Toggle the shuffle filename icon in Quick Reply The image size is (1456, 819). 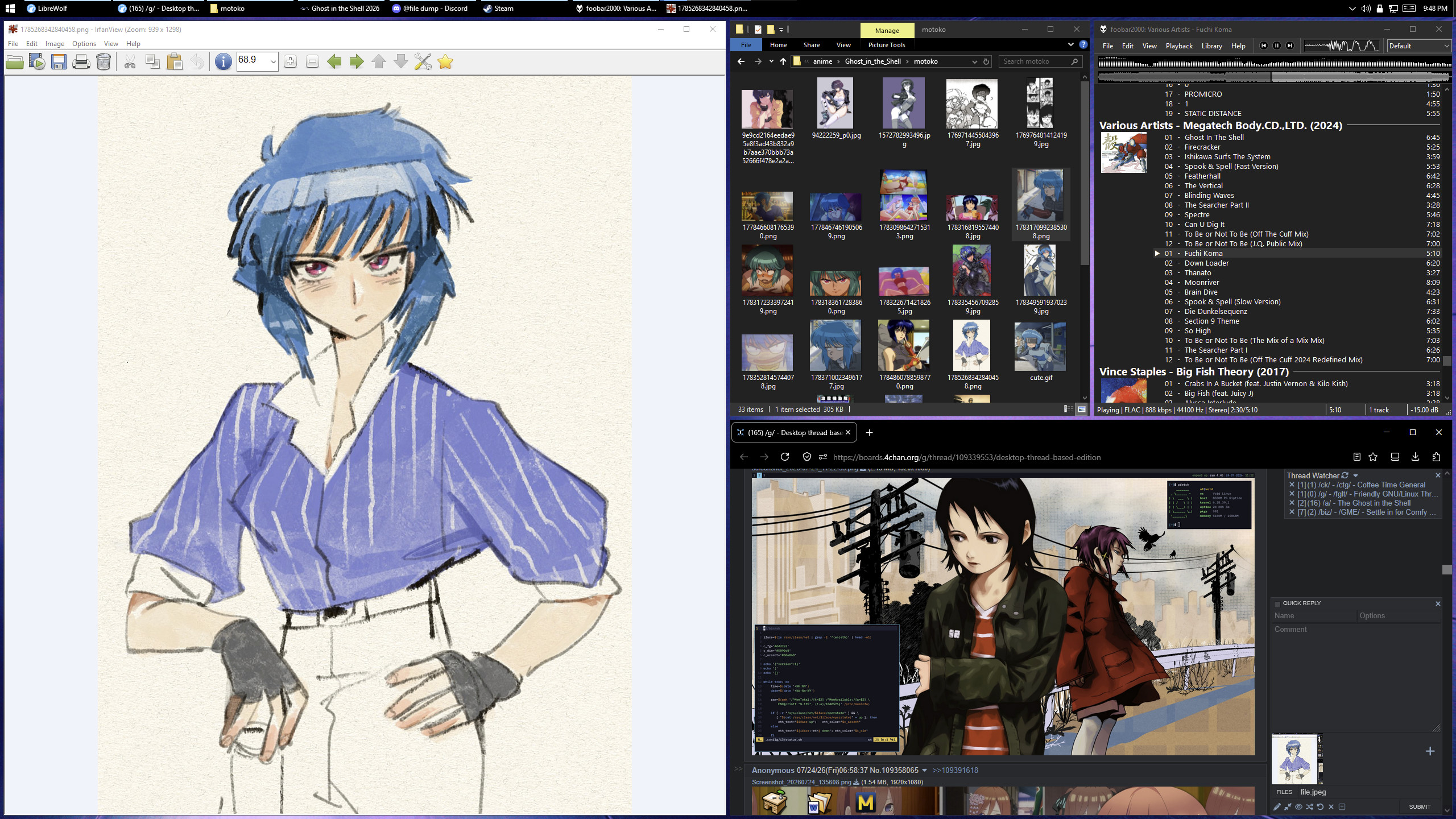(x=1309, y=806)
